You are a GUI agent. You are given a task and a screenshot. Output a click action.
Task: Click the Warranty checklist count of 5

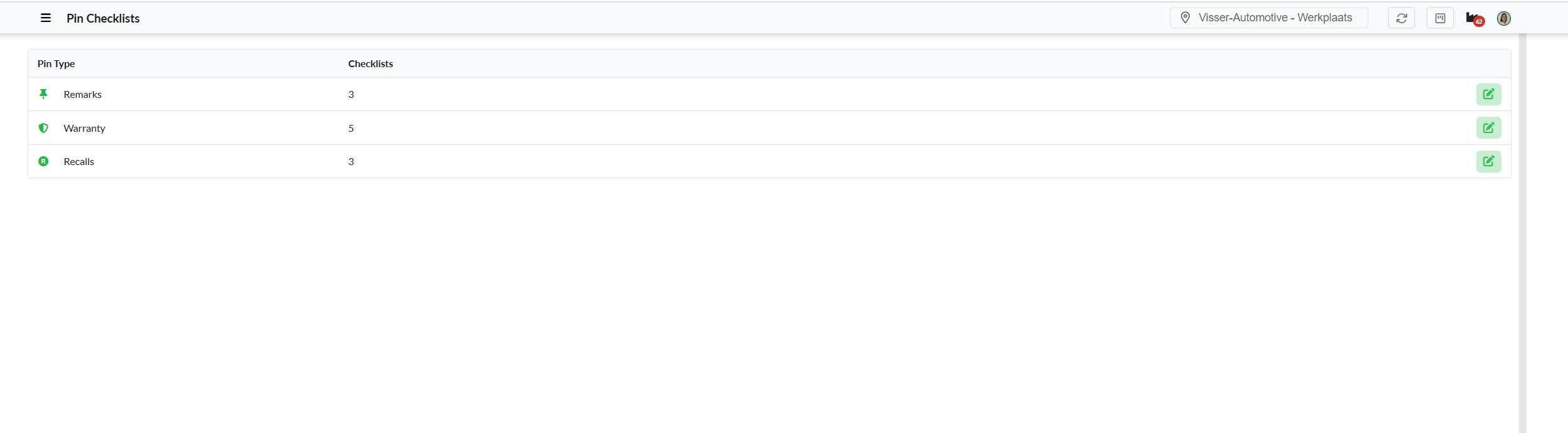pyautogui.click(x=351, y=129)
